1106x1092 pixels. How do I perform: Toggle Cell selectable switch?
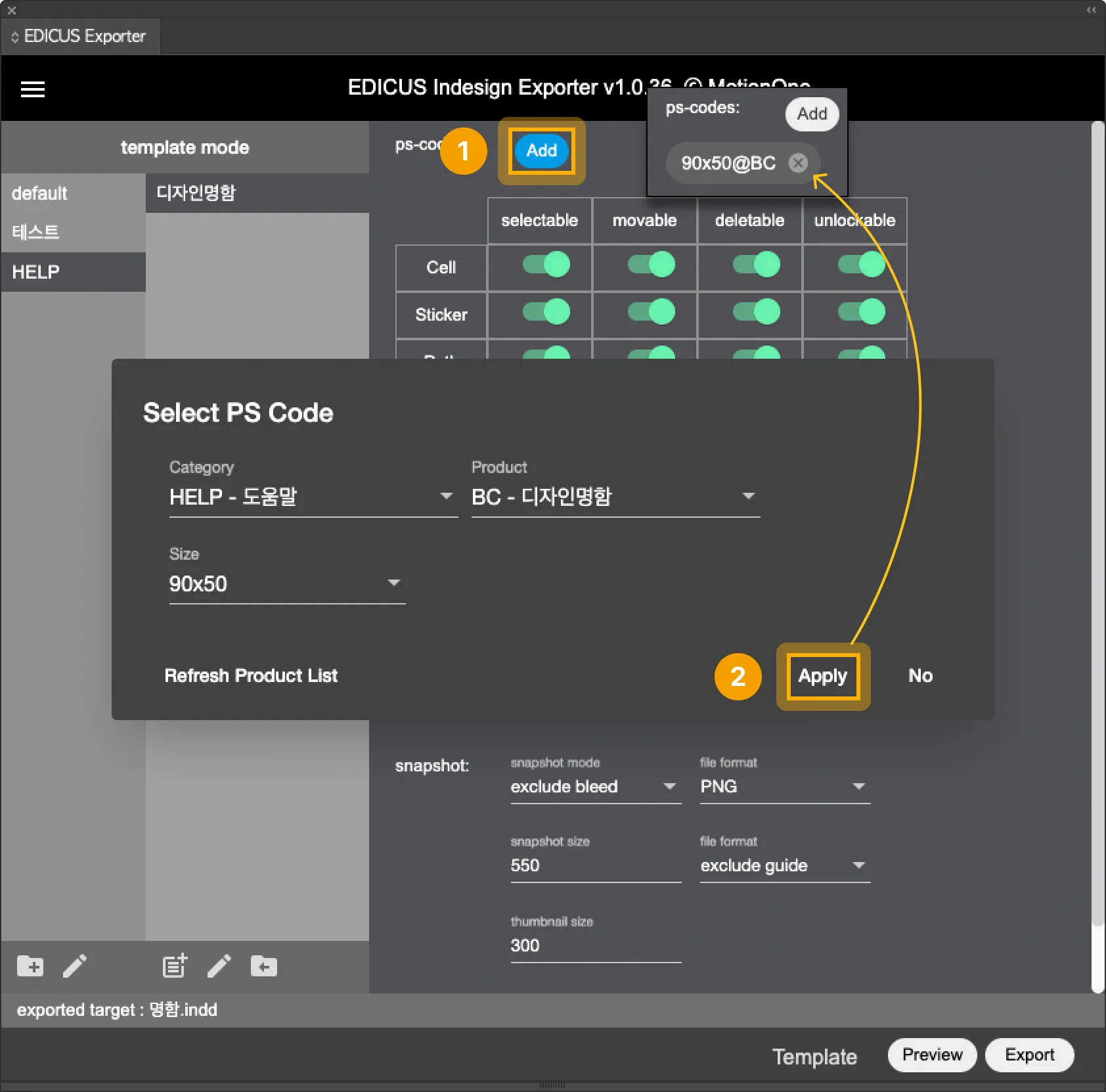pyautogui.click(x=546, y=265)
